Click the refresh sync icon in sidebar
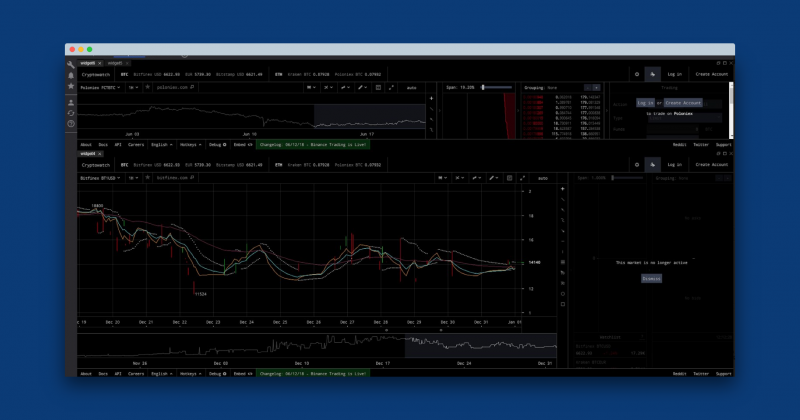Image resolution: width=800 pixels, height=420 pixels. click(71, 113)
